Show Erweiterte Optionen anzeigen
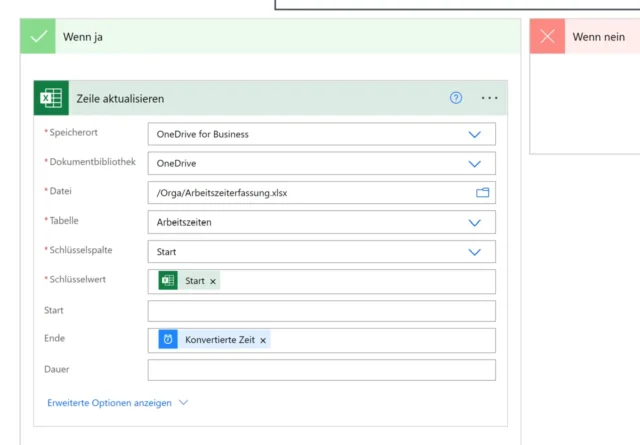The height and width of the screenshot is (445, 640). tap(117, 403)
